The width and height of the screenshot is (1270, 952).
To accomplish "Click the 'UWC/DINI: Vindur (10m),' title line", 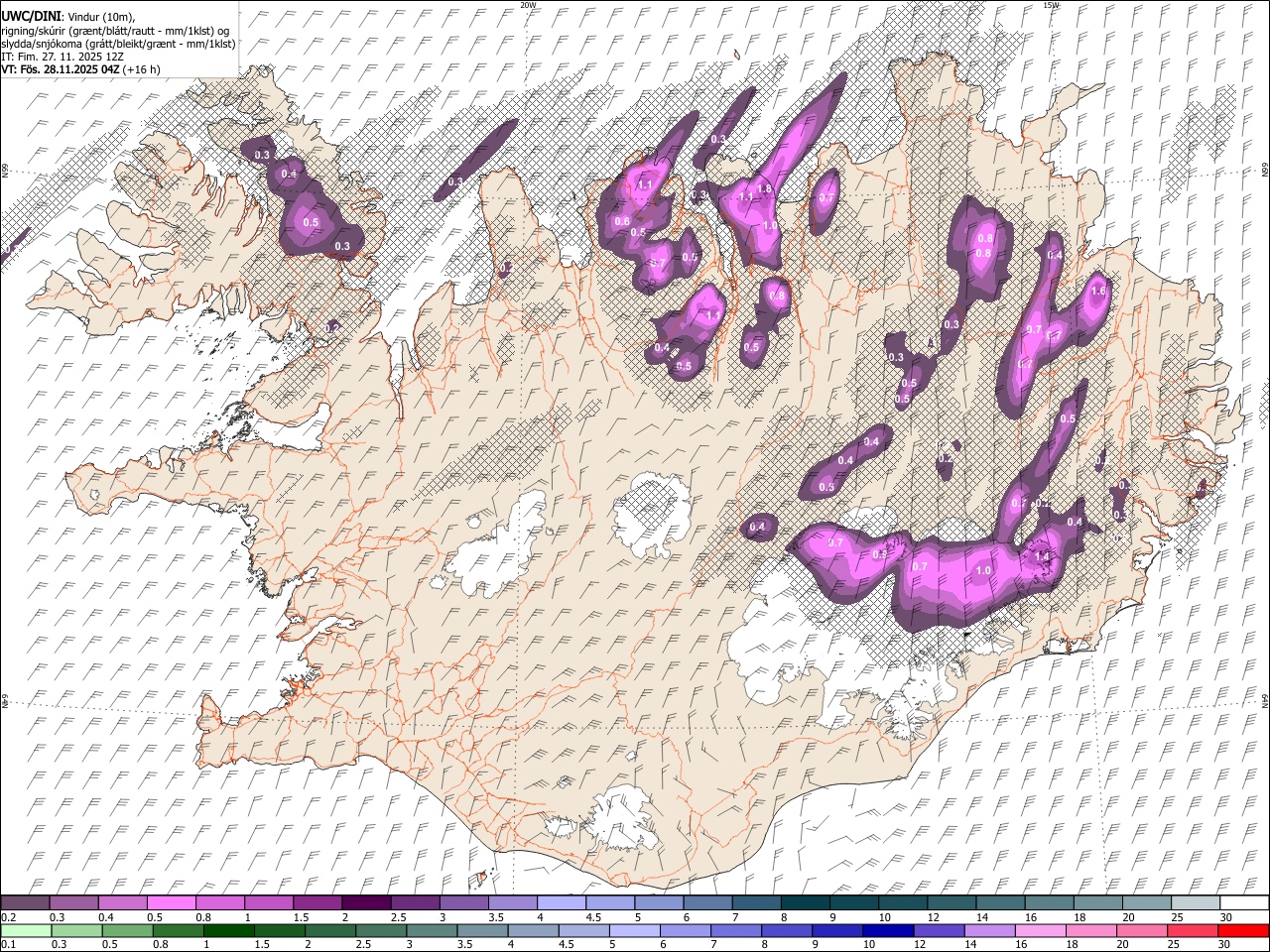I will coord(68,17).
